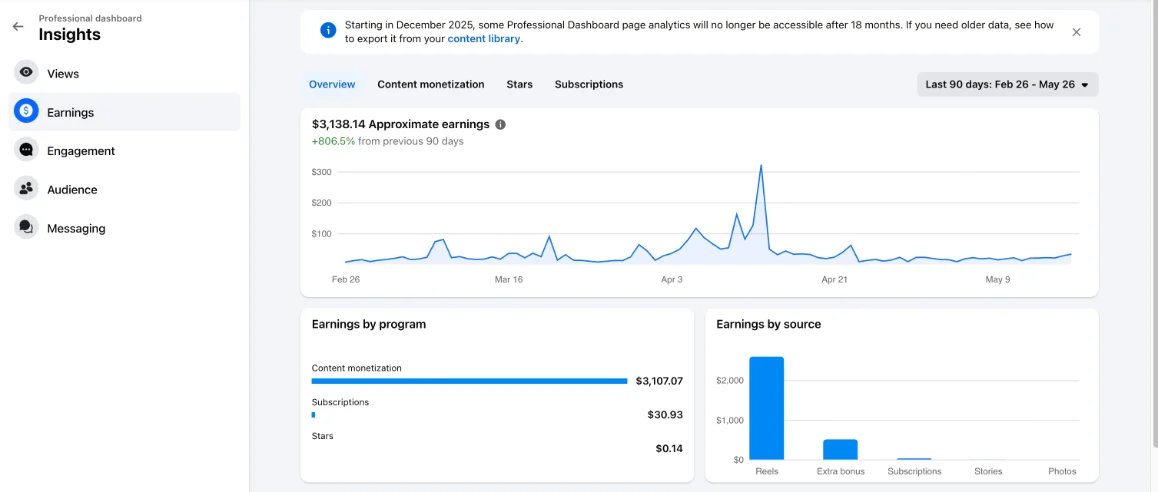Screen dimensions: 1158x492
Task: Select Audience in the sidebar
Action: (124, 188)
